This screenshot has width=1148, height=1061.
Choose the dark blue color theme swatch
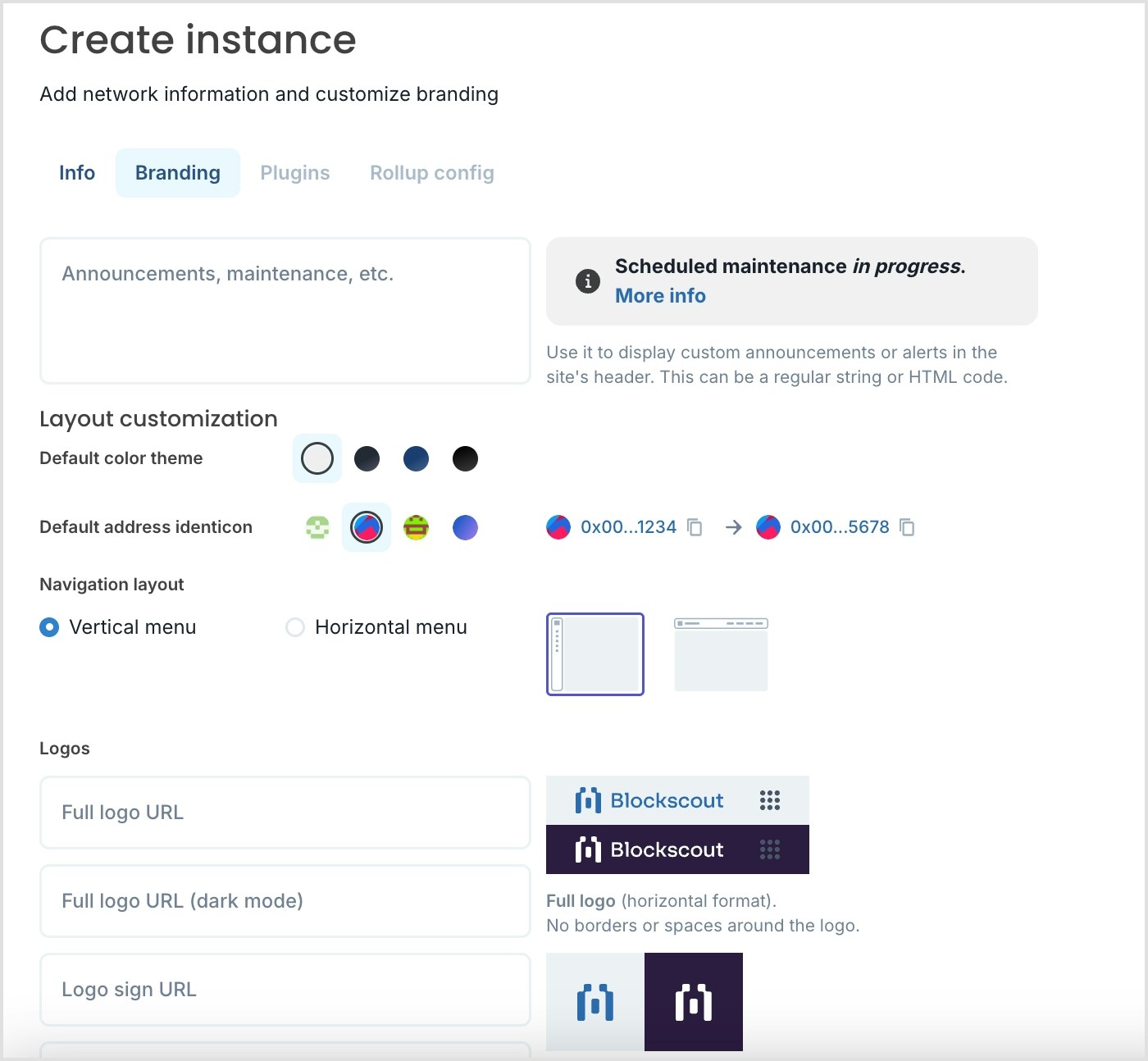pyautogui.click(x=416, y=458)
